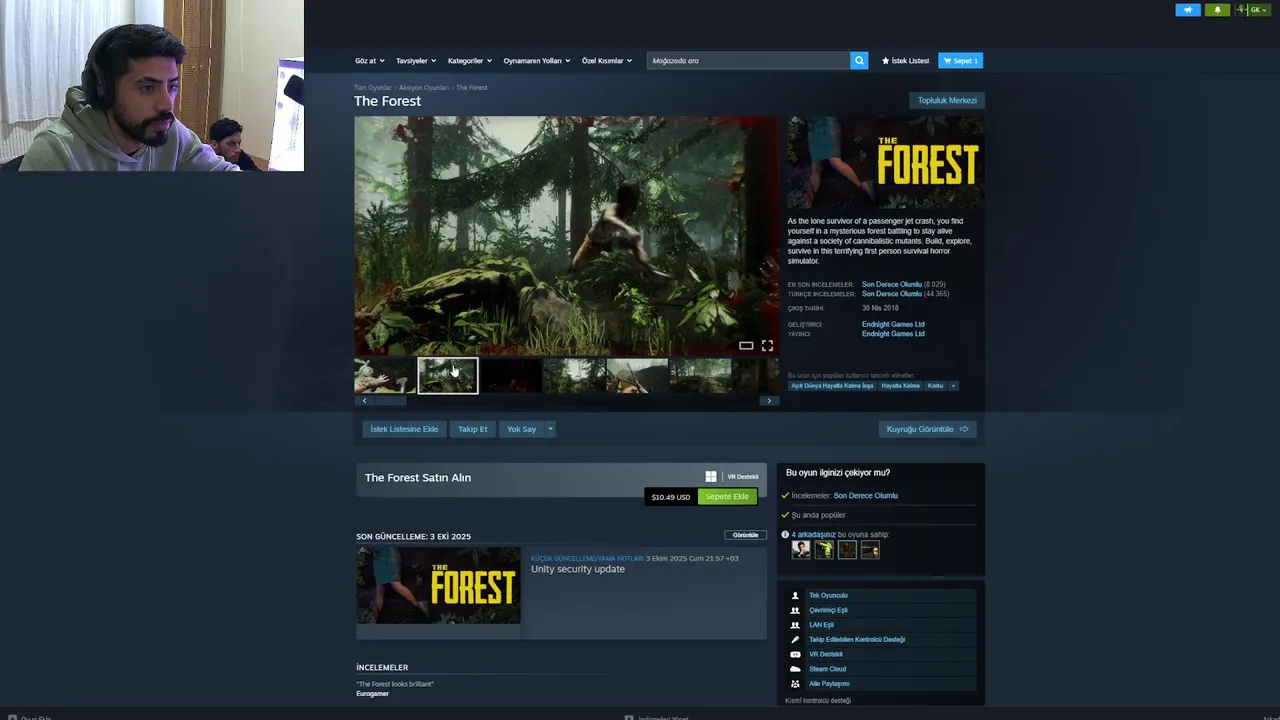Open developer Endnight Games Ltd link
The width and height of the screenshot is (1280, 720).
(893, 324)
